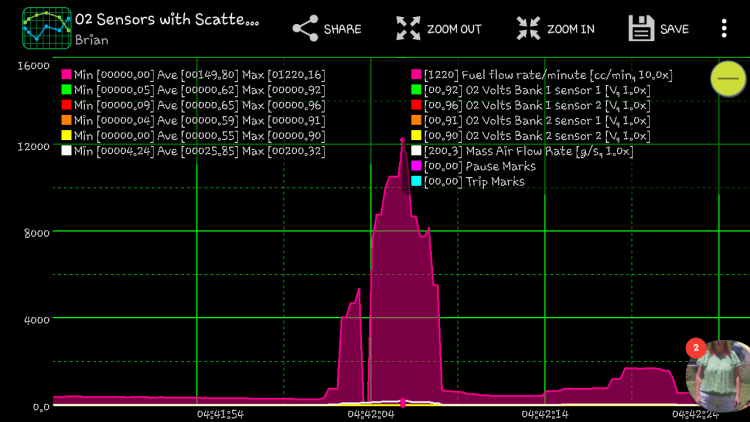Open the three-dot overflow menu

[x=724, y=28]
